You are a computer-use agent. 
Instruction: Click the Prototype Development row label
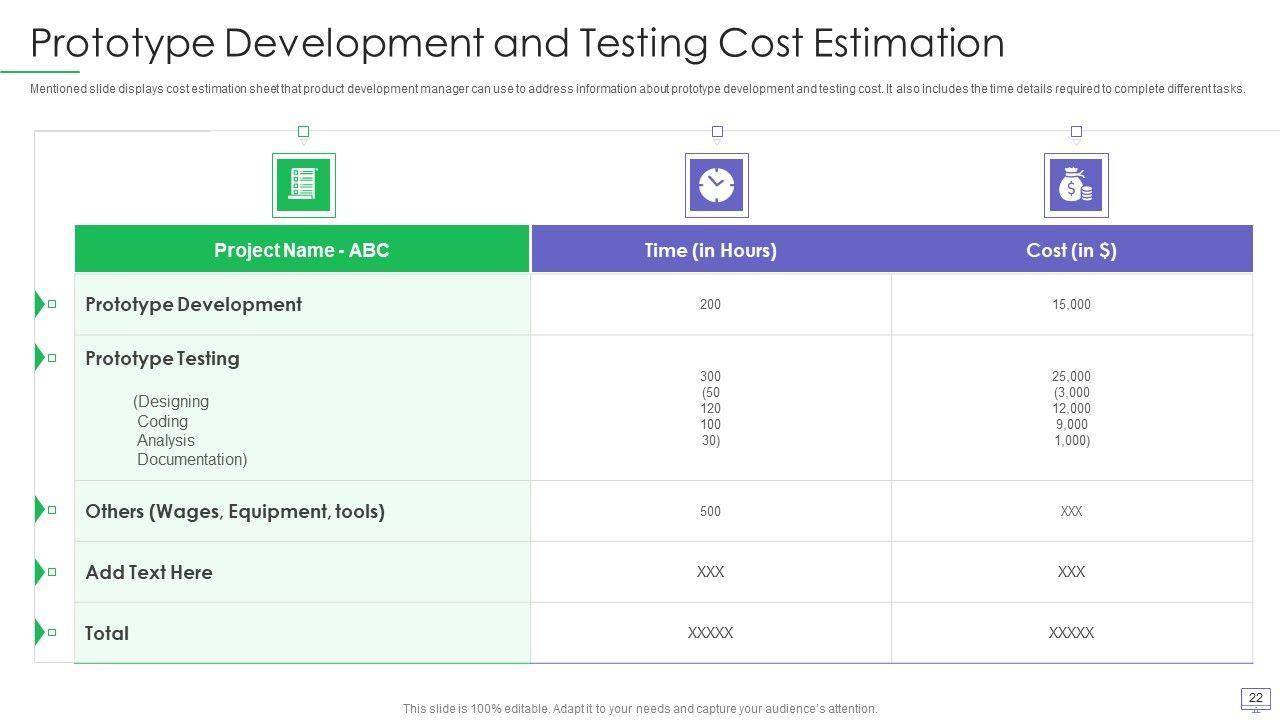point(193,304)
